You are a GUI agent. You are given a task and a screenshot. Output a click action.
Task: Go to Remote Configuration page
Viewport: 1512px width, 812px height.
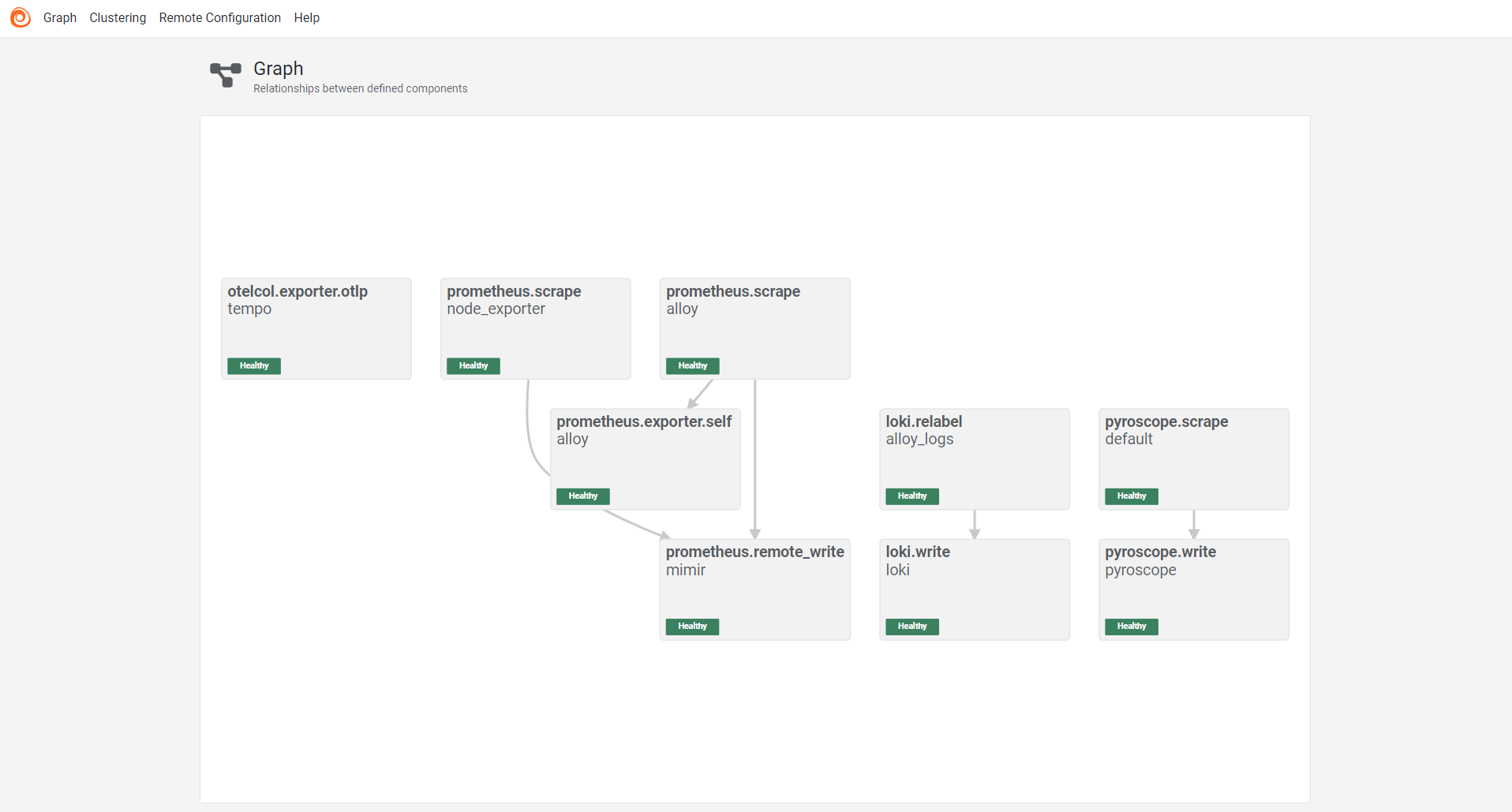(x=219, y=17)
